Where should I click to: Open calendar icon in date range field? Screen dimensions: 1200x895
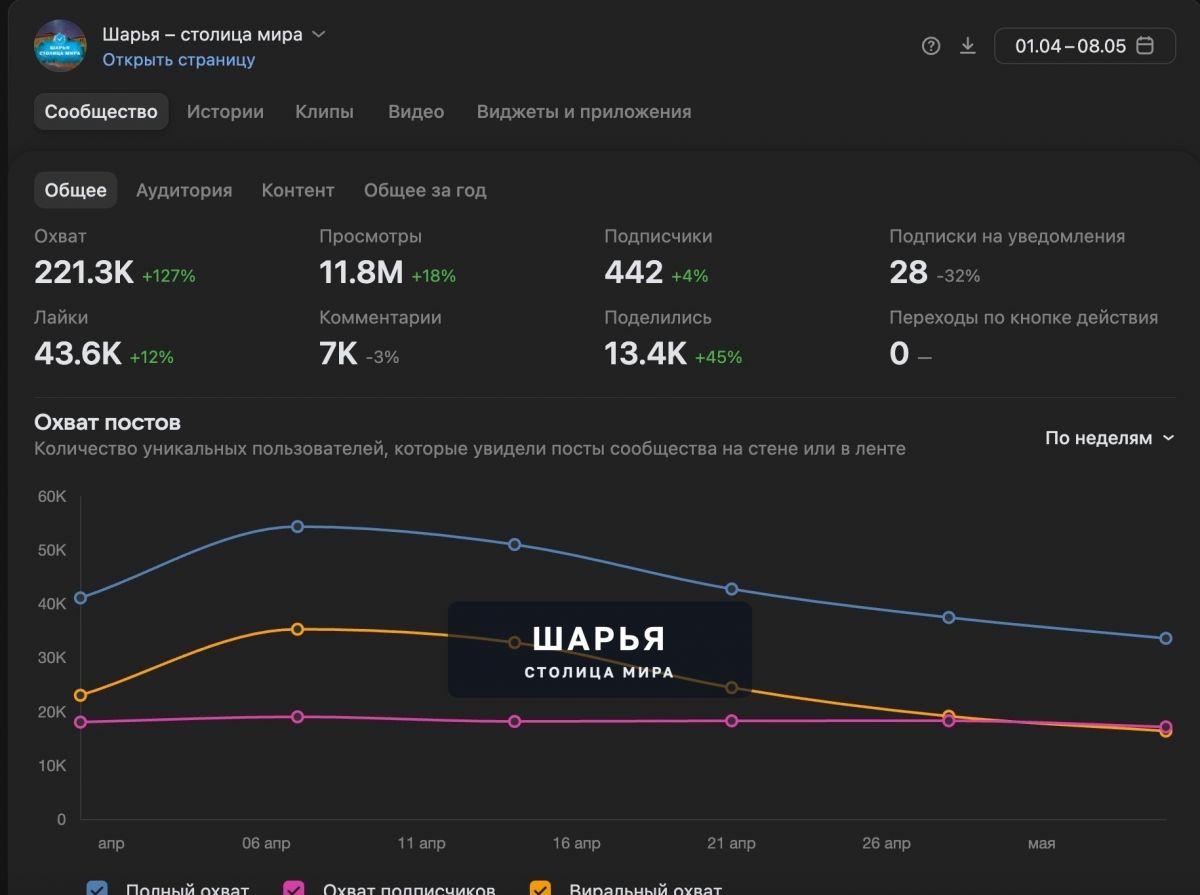[x=1146, y=46]
